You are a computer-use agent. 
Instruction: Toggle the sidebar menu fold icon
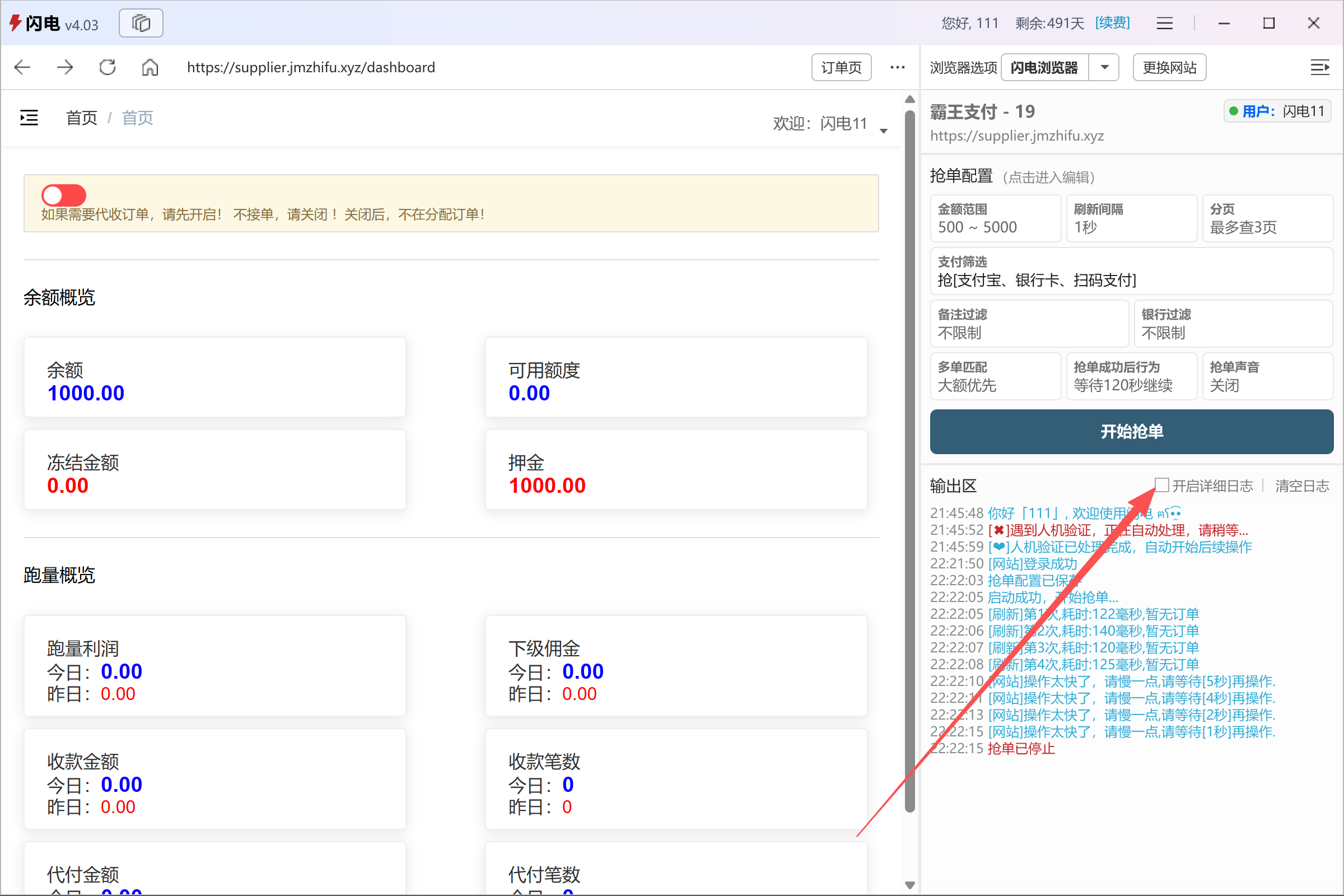[x=29, y=118]
